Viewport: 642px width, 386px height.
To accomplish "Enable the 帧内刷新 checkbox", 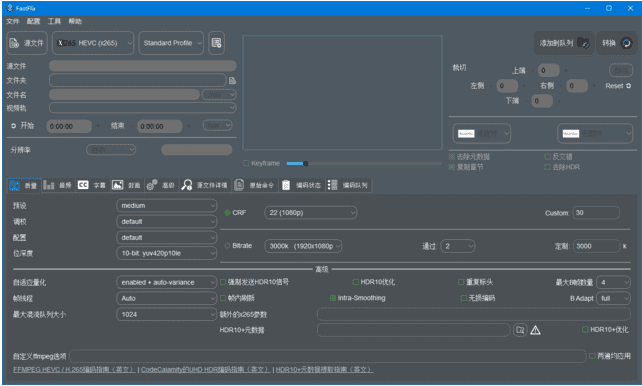I will pos(223,298).
